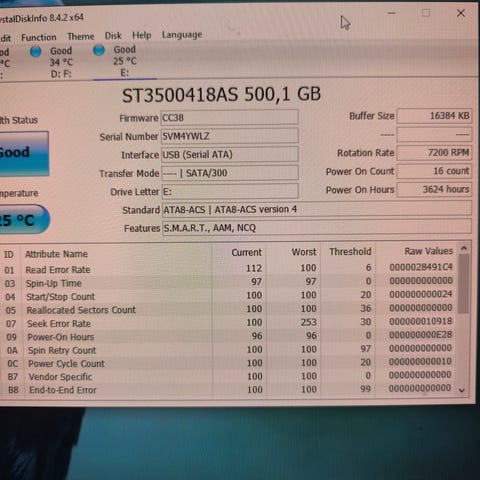Open the Theme menu
Screen dimensions: 480x480
[81, 36]
